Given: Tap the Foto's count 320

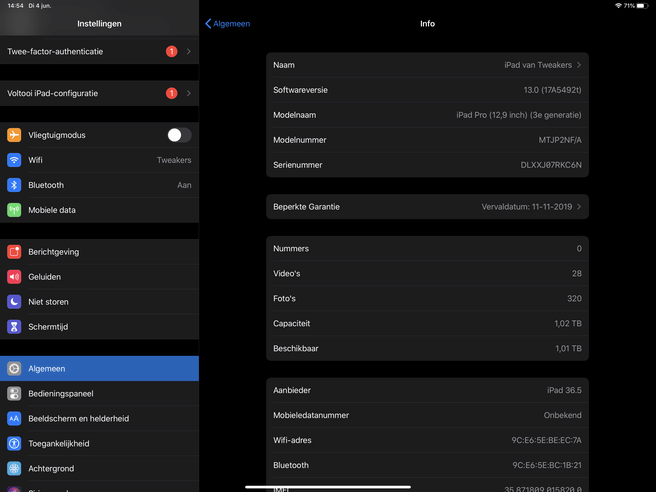Looking at the screenshot, I should [x=574, y=298].
